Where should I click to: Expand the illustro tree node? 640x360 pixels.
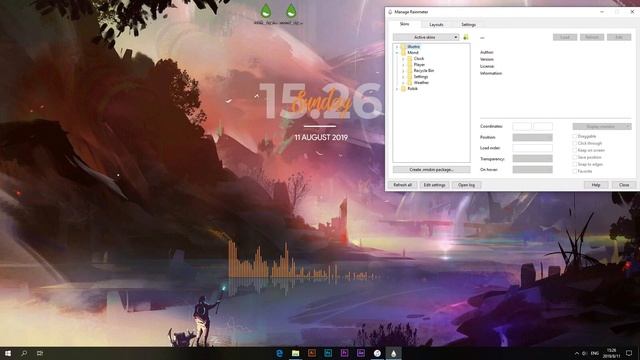pyautogui.click(x=397, y=47)
